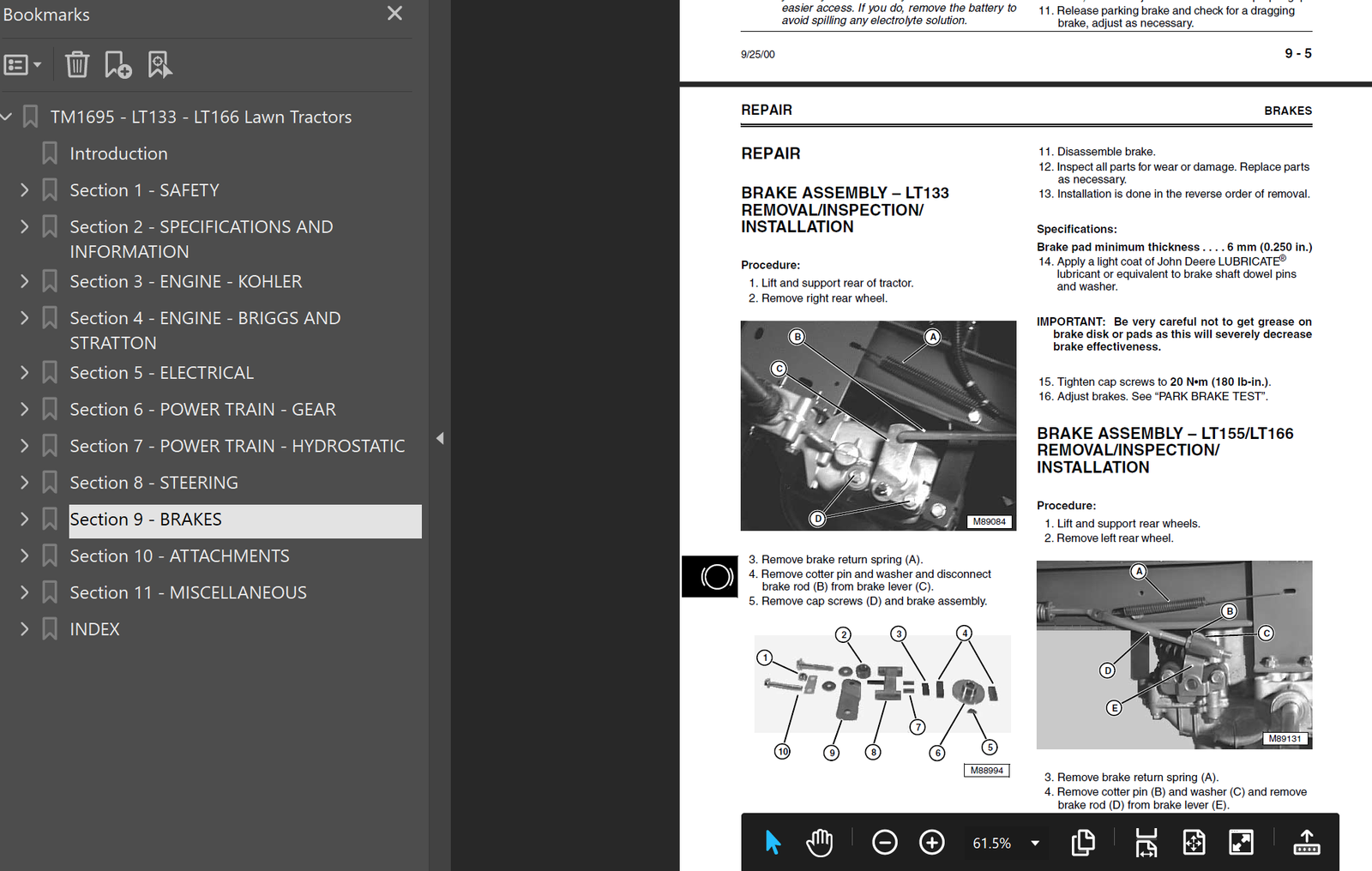Open Section 11 - MISCELLANEOUS bookmark
This screenshot has width=1372, height=871.
point(188,592)
